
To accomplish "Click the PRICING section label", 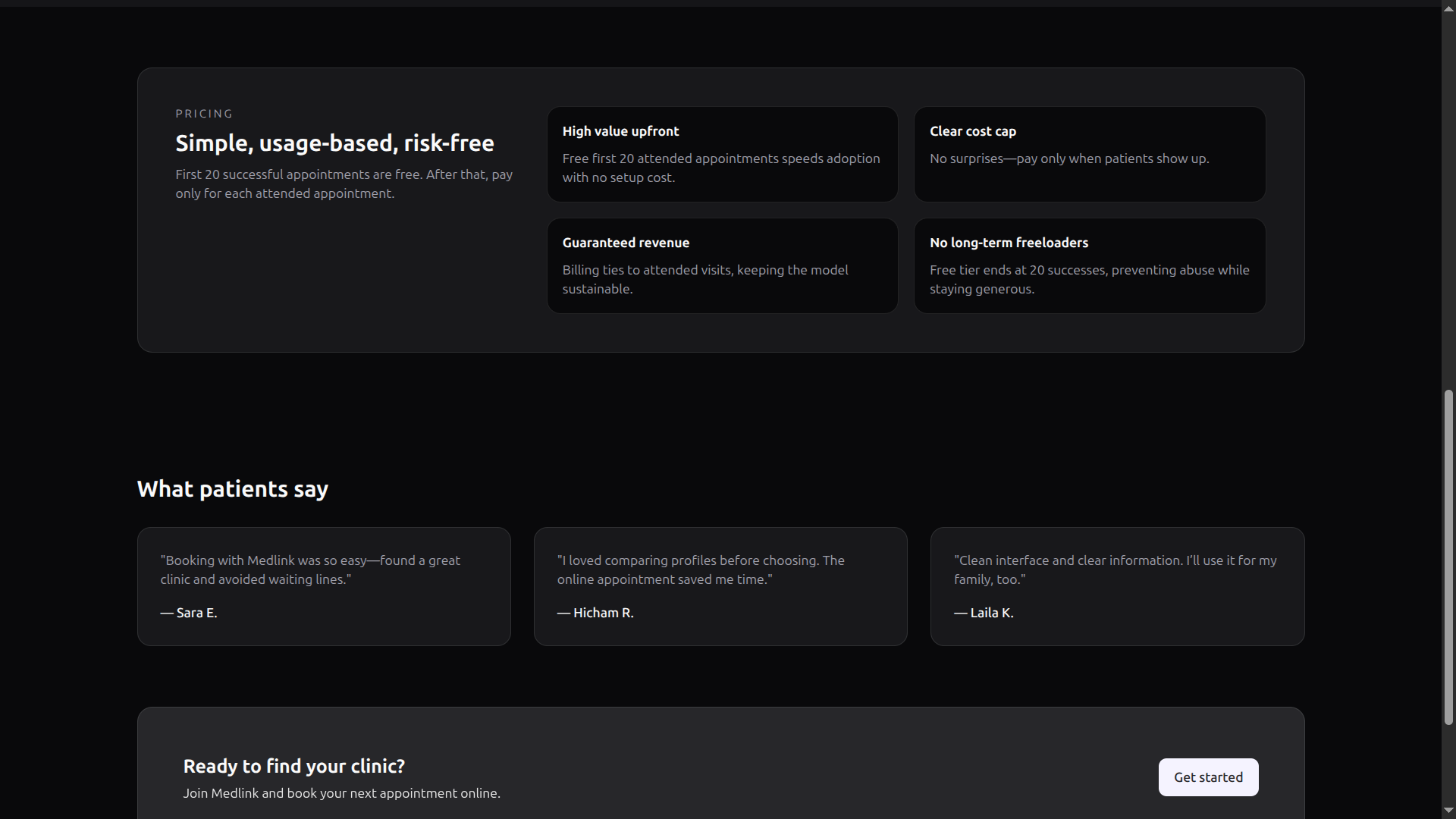I will coord(204,114).
